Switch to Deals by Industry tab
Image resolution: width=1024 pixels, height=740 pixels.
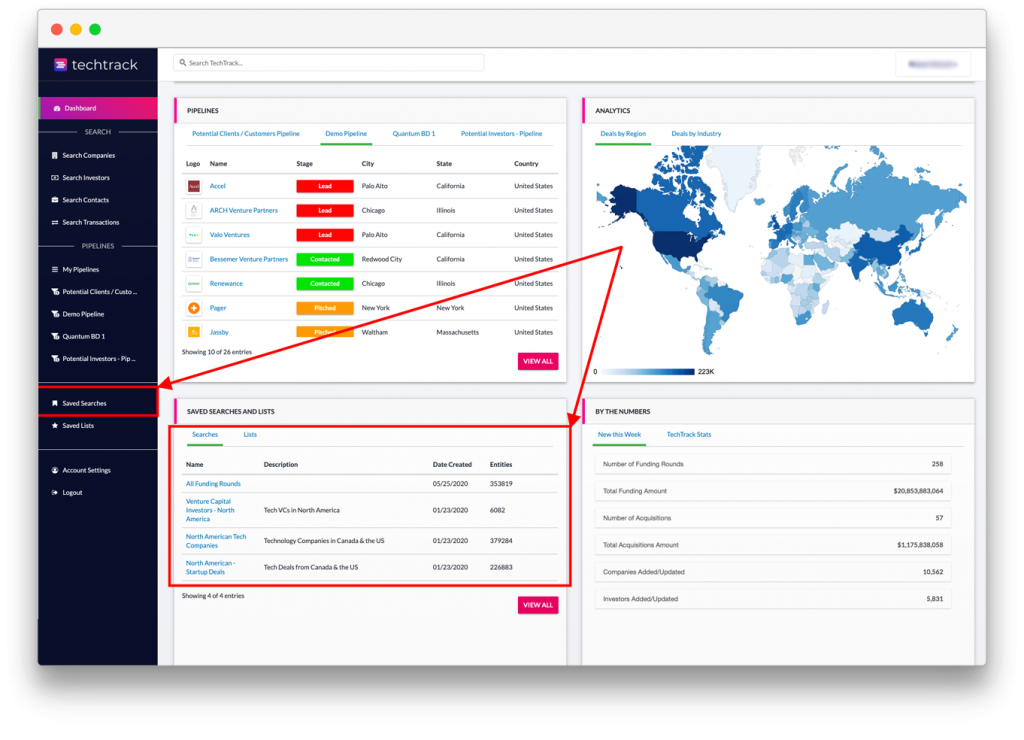pyautogui.click(x=696, y=133)
